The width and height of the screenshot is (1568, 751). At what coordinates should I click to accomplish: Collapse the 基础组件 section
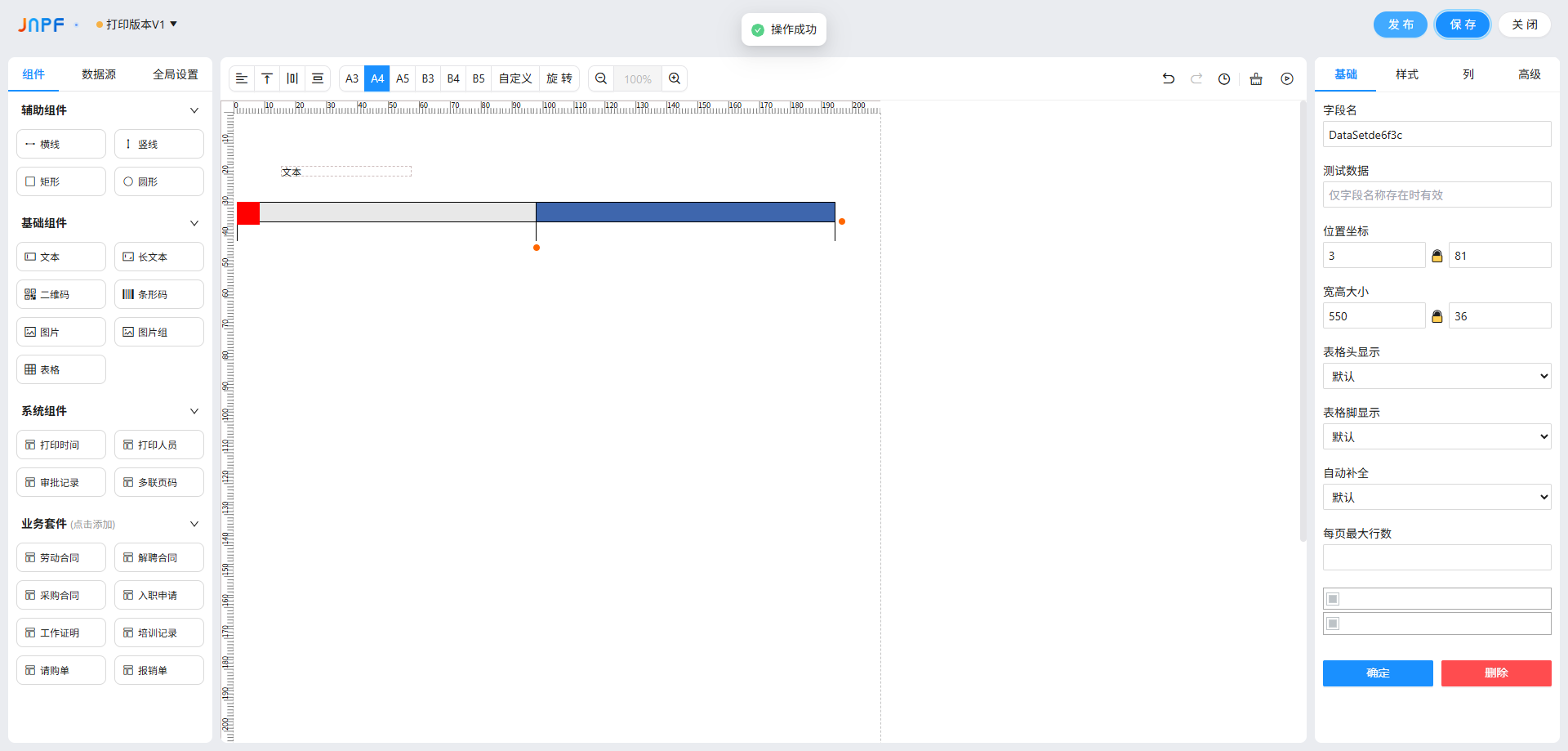194,223
